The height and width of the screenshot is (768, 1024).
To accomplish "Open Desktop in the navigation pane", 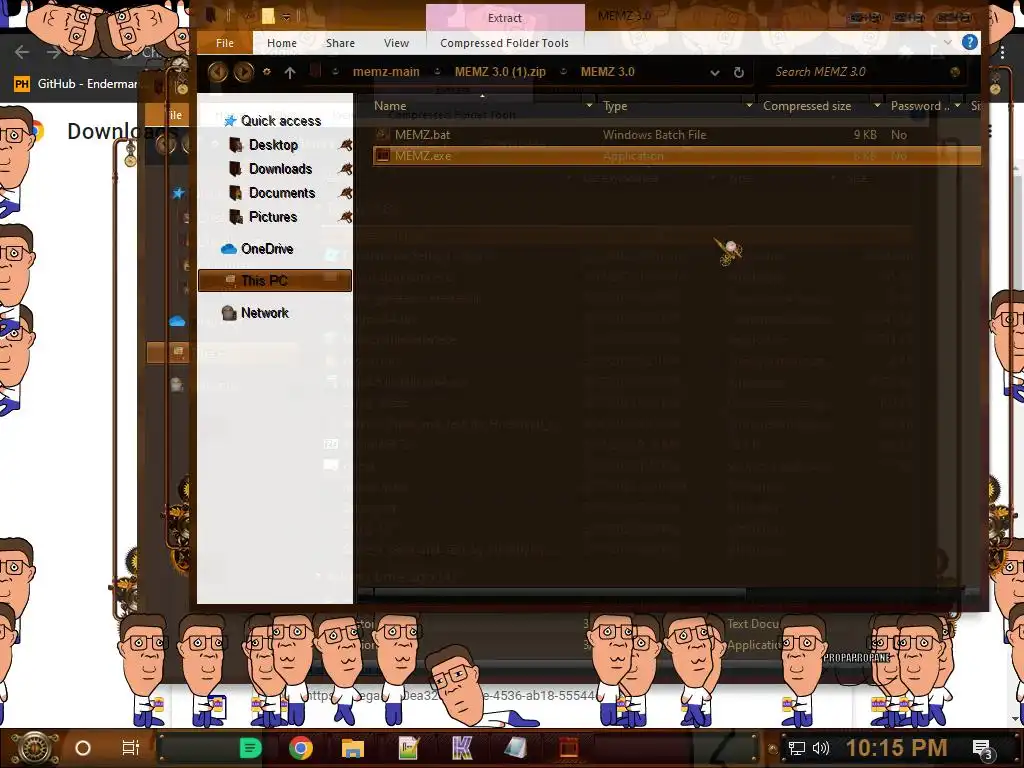I will (273, 145).
